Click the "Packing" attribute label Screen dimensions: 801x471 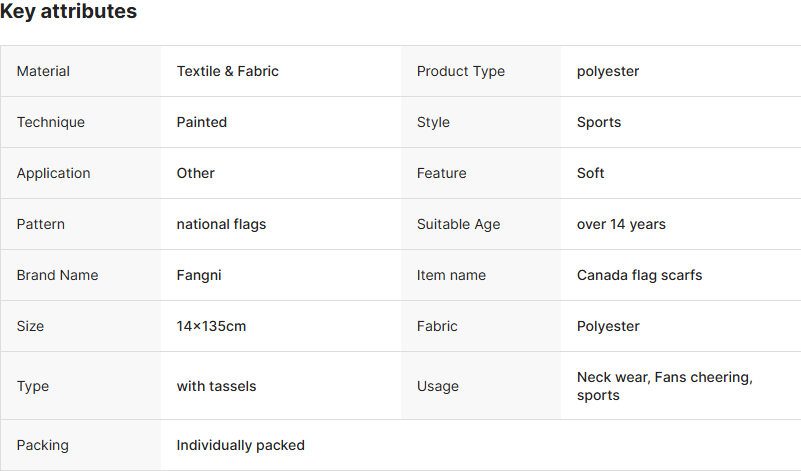[x=43, y=445]
